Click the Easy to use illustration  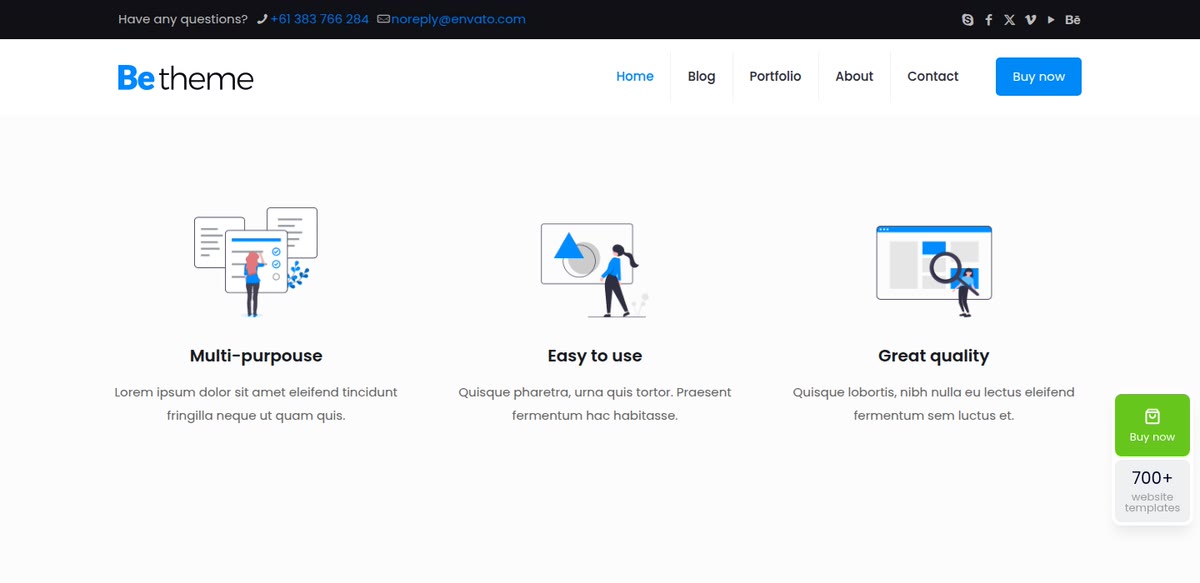pos(595,269)
